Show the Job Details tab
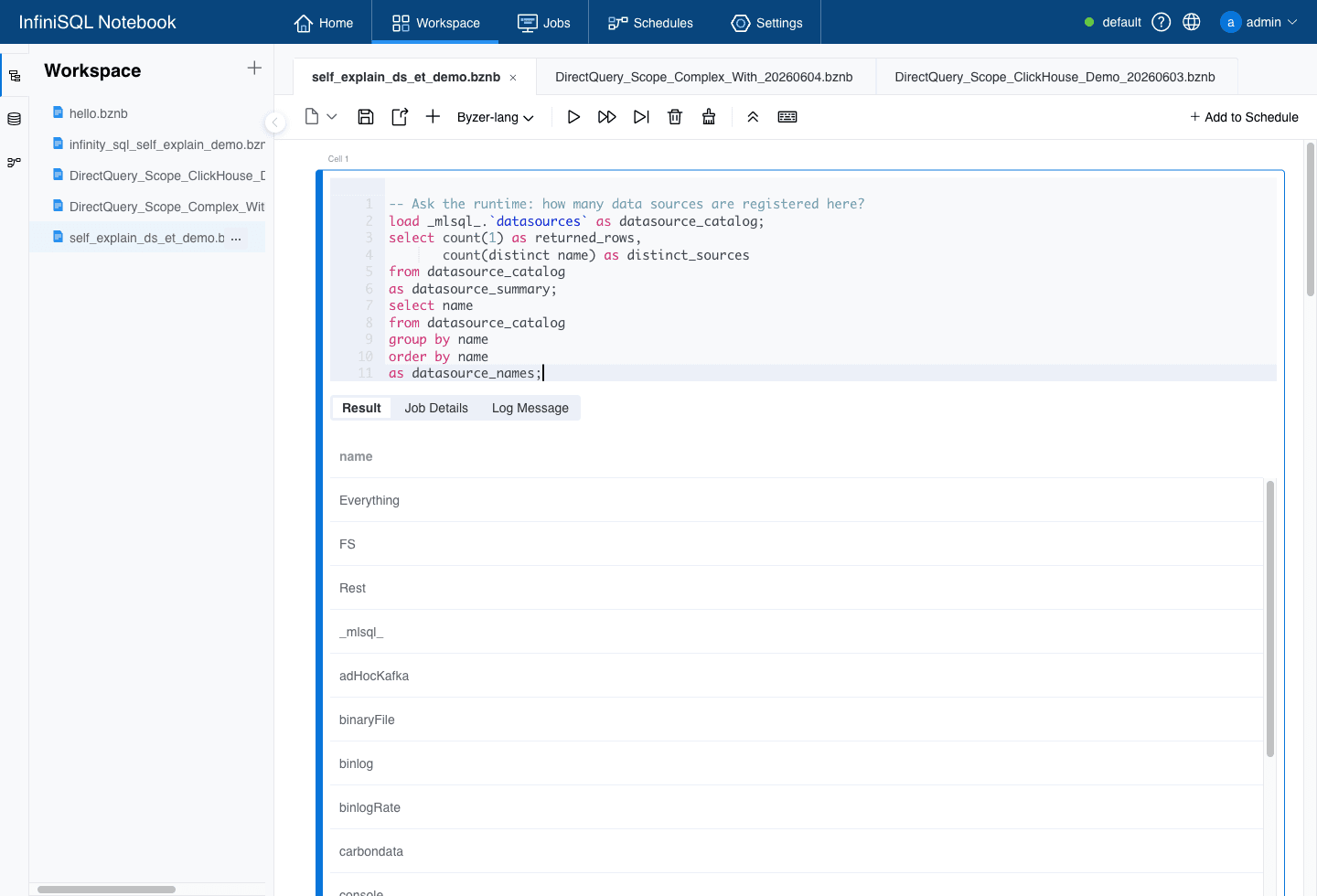The image size is (1317, 896). (x=436, y=408)
